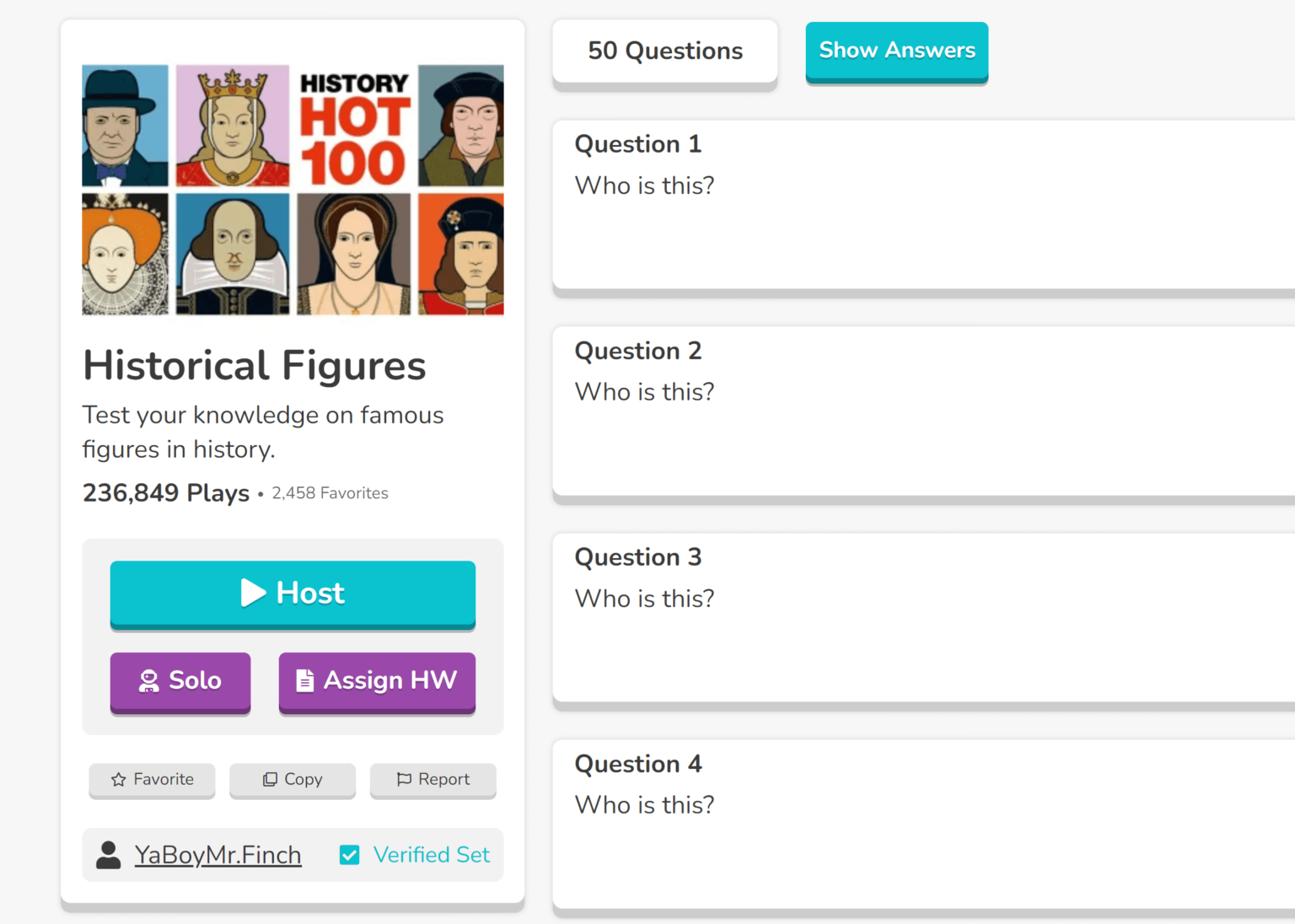
Task: Click the Question 3 card
Action: click(x=923, y=618)
